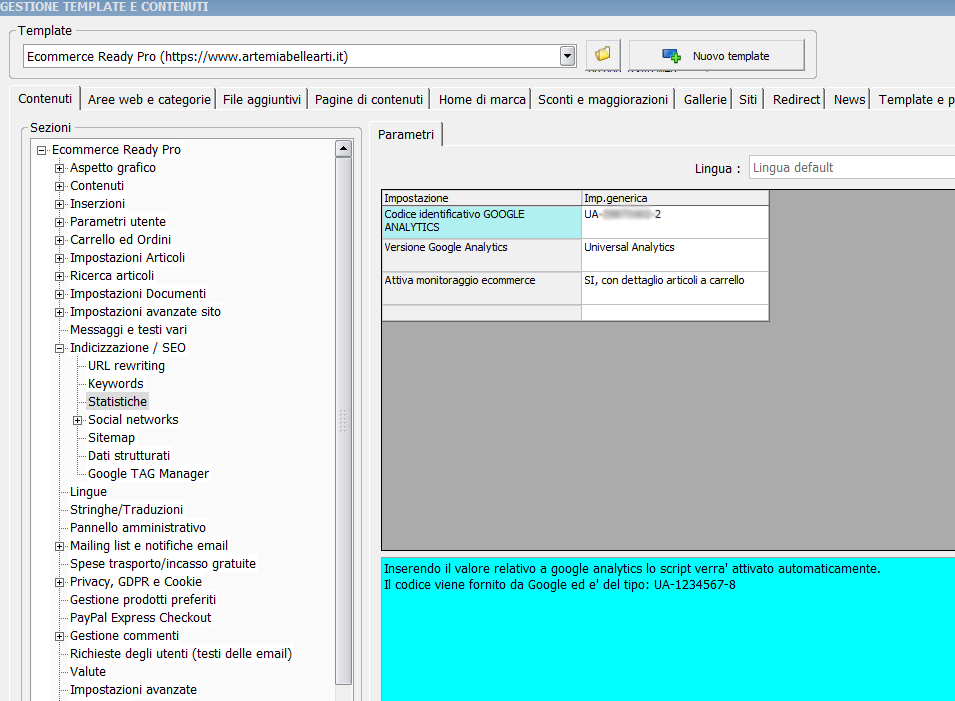The image size is (955, 701).
Task: Open the Sconti e maggiorazioni tab
Action: tap(602, 99)
